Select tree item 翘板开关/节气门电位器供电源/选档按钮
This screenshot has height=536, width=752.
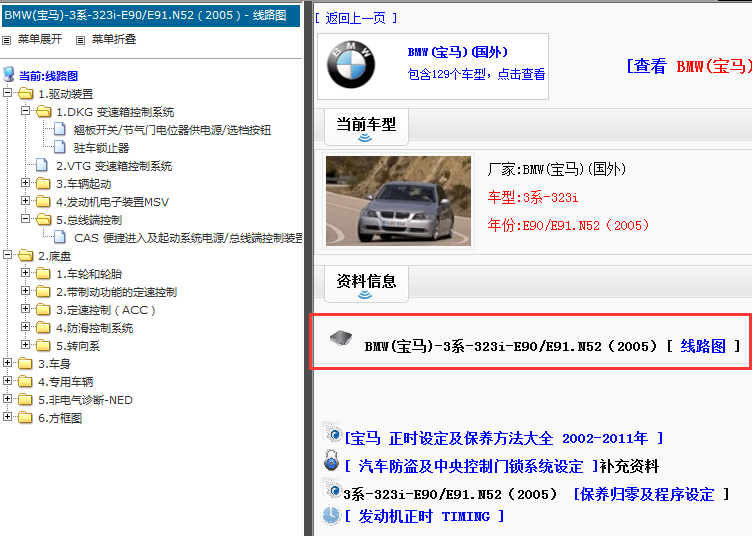tap(172, 130)
